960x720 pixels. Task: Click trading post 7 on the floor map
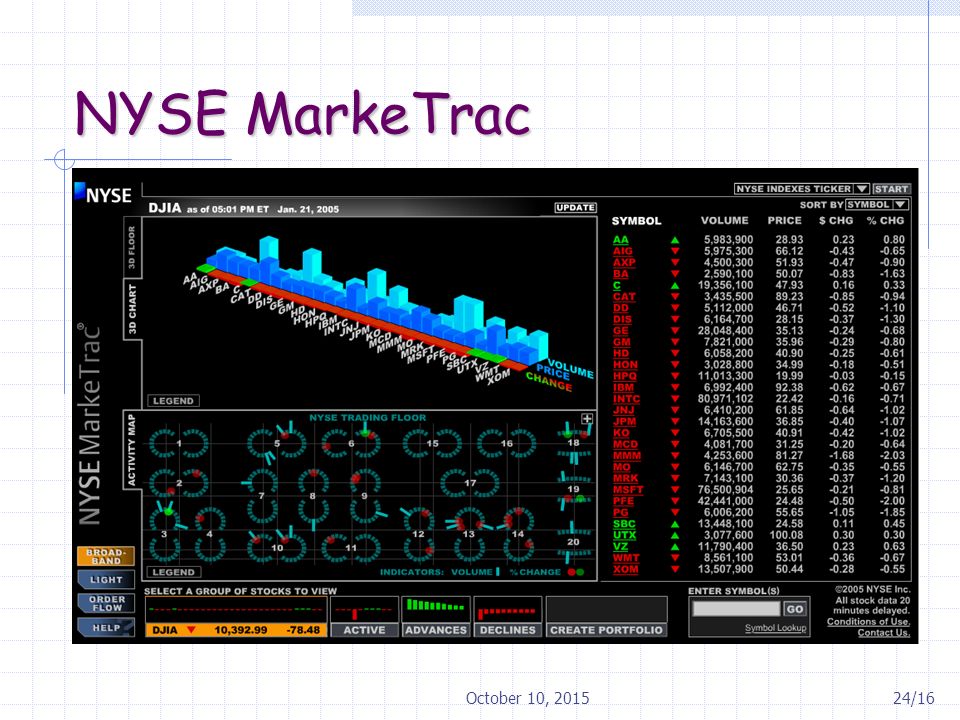261,495
